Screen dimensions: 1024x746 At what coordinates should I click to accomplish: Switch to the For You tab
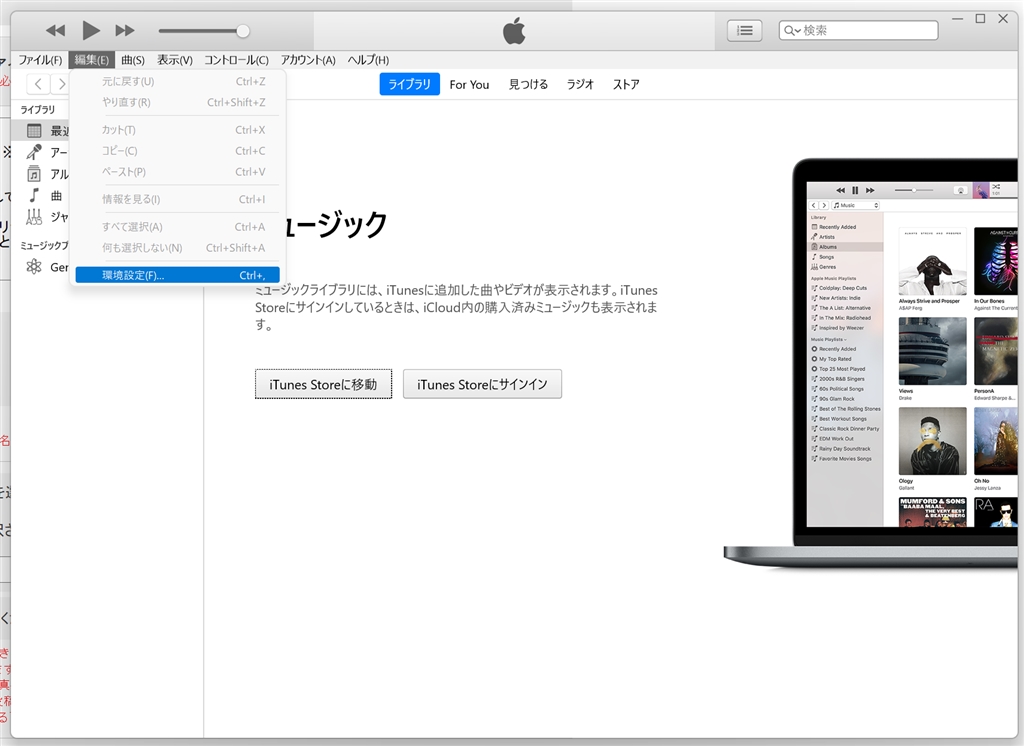469,84
